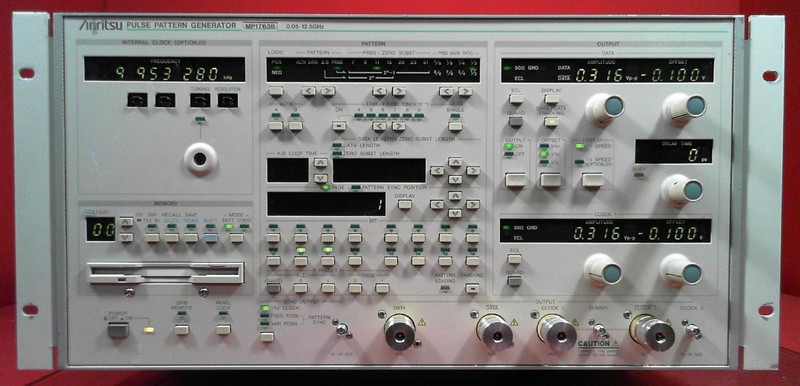The height and width of the screenshot is (386, 800).
Task: Click the TUNING button under frequency display
Action: click(200, 100)
